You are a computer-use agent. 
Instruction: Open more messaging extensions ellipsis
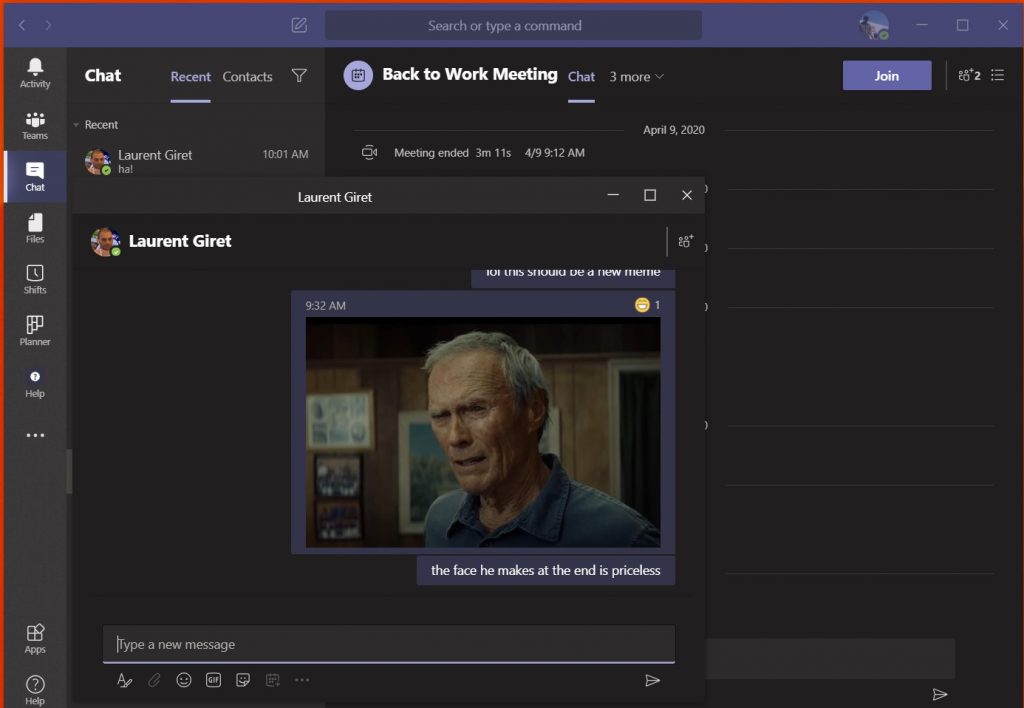point(302,681)
